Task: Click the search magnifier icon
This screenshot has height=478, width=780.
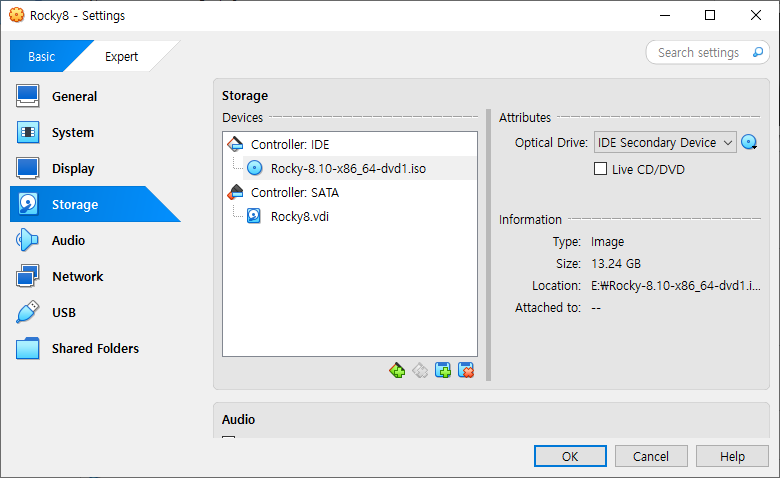Action: [758, 52]
